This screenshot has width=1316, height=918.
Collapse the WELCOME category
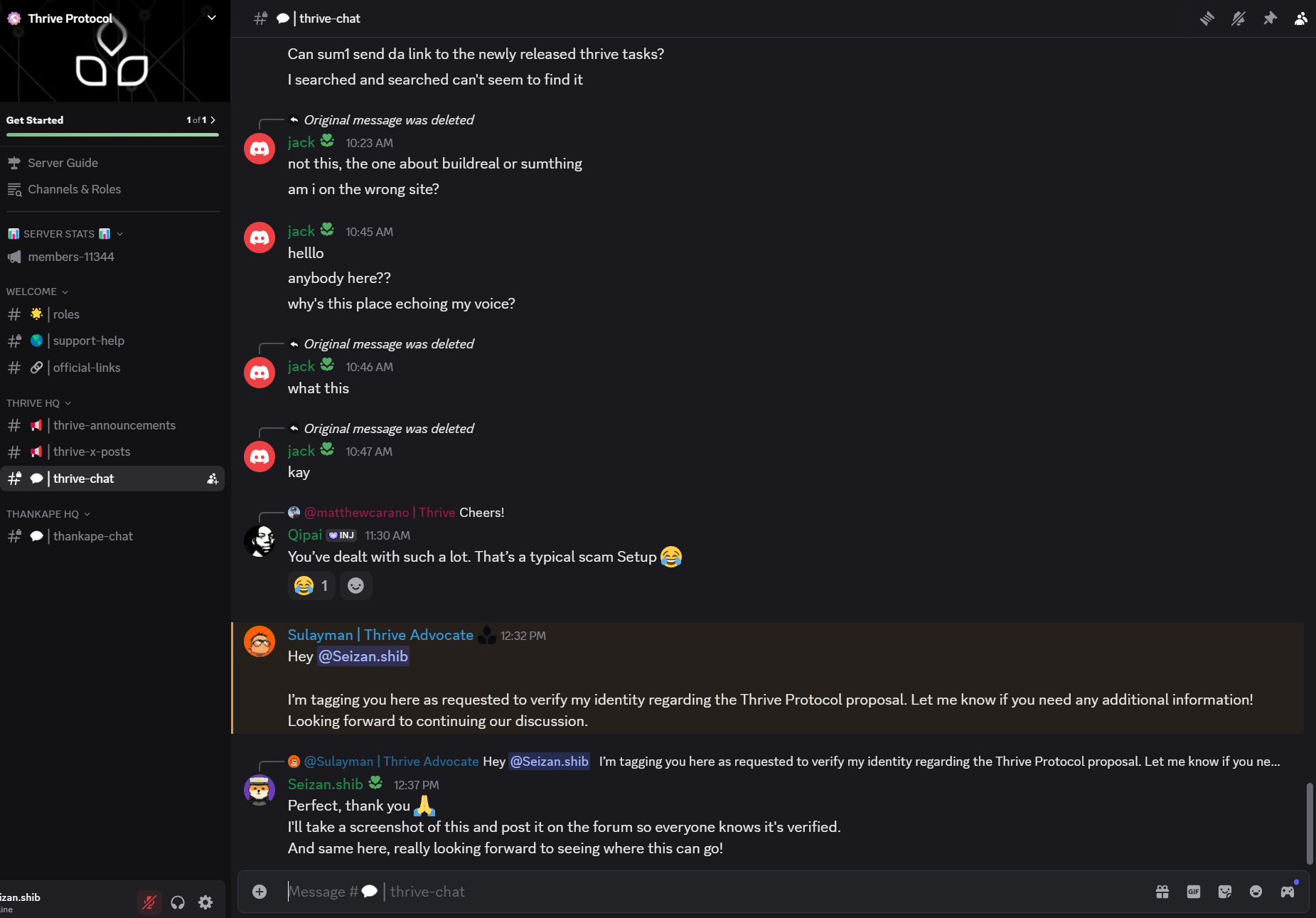tap(37, 292)
